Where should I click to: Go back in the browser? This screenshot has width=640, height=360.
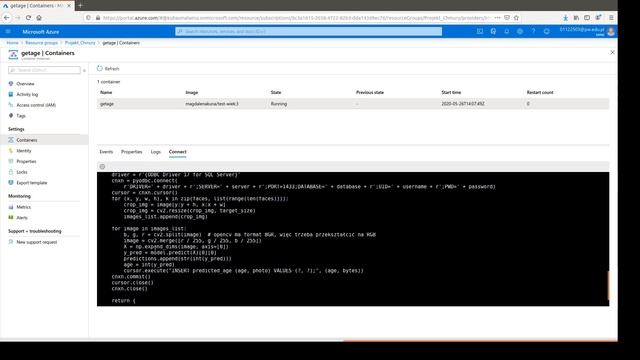[x=7, y=18]
